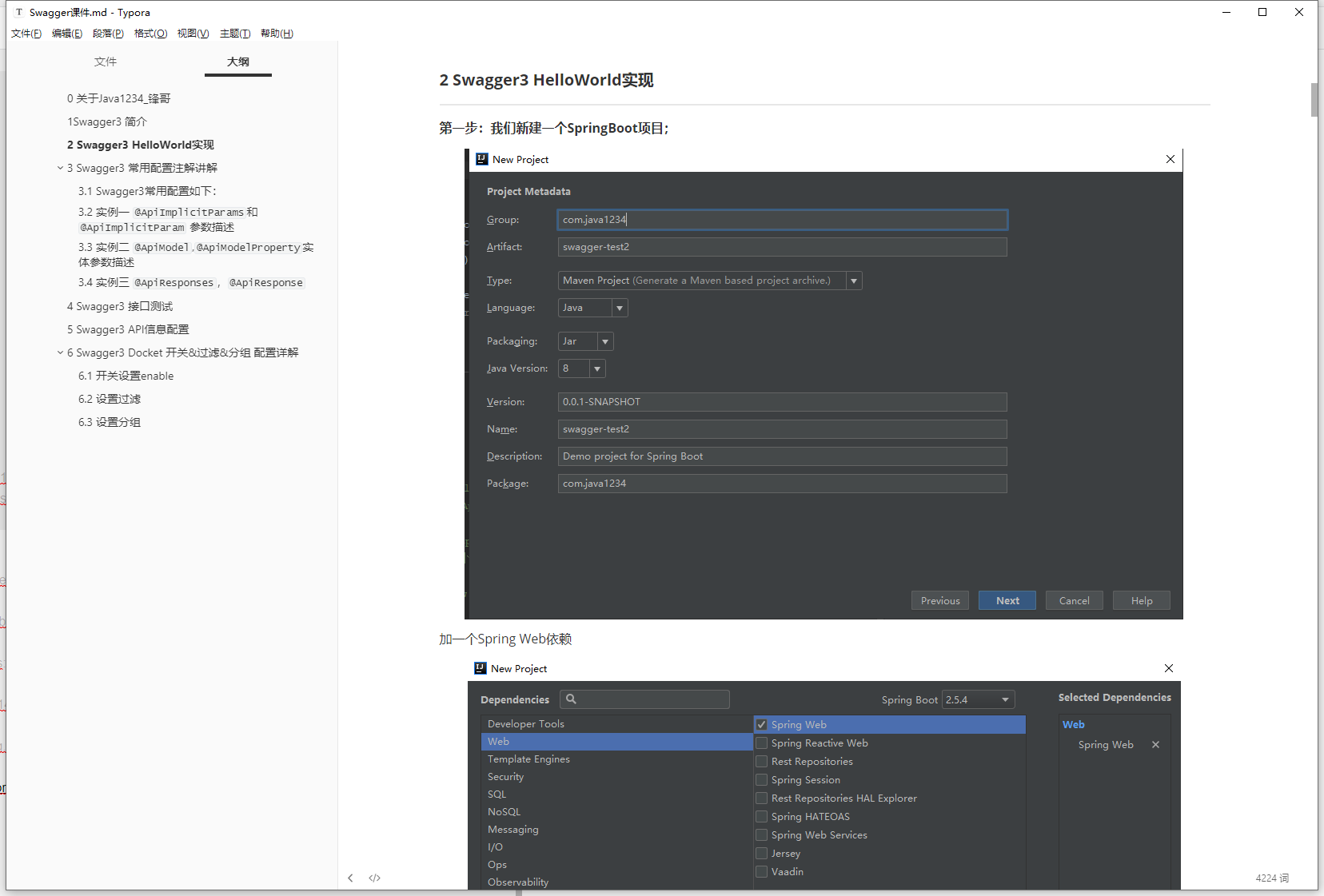Go to outline item 3.1 Swagger3常用配置如下
1324x896 pixels.
coord(147,191)
